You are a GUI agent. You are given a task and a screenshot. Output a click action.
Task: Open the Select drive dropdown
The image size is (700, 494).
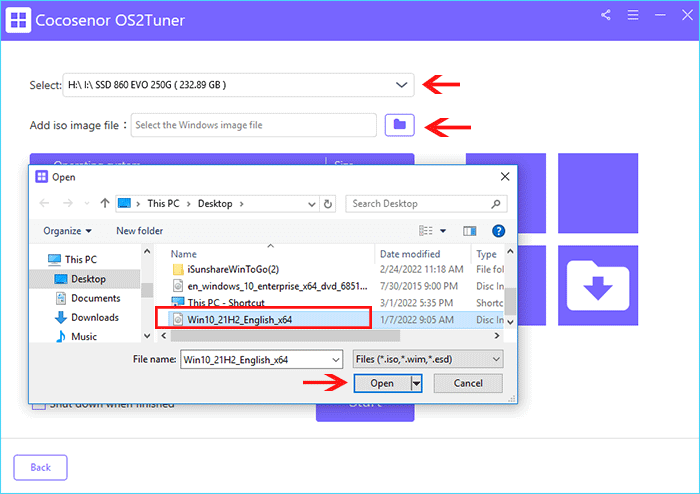(401, 85)
